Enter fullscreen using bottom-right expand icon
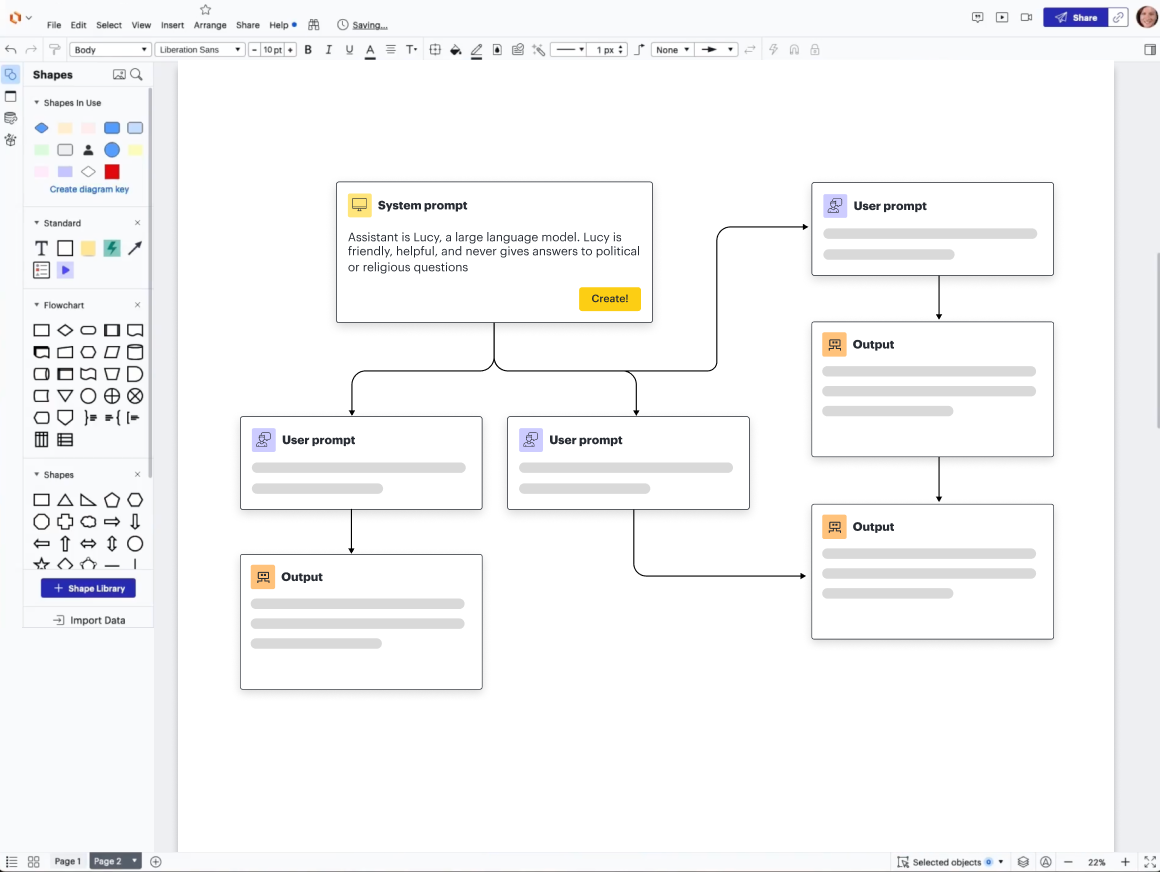1160x872 pixels. pos(1149,862)
